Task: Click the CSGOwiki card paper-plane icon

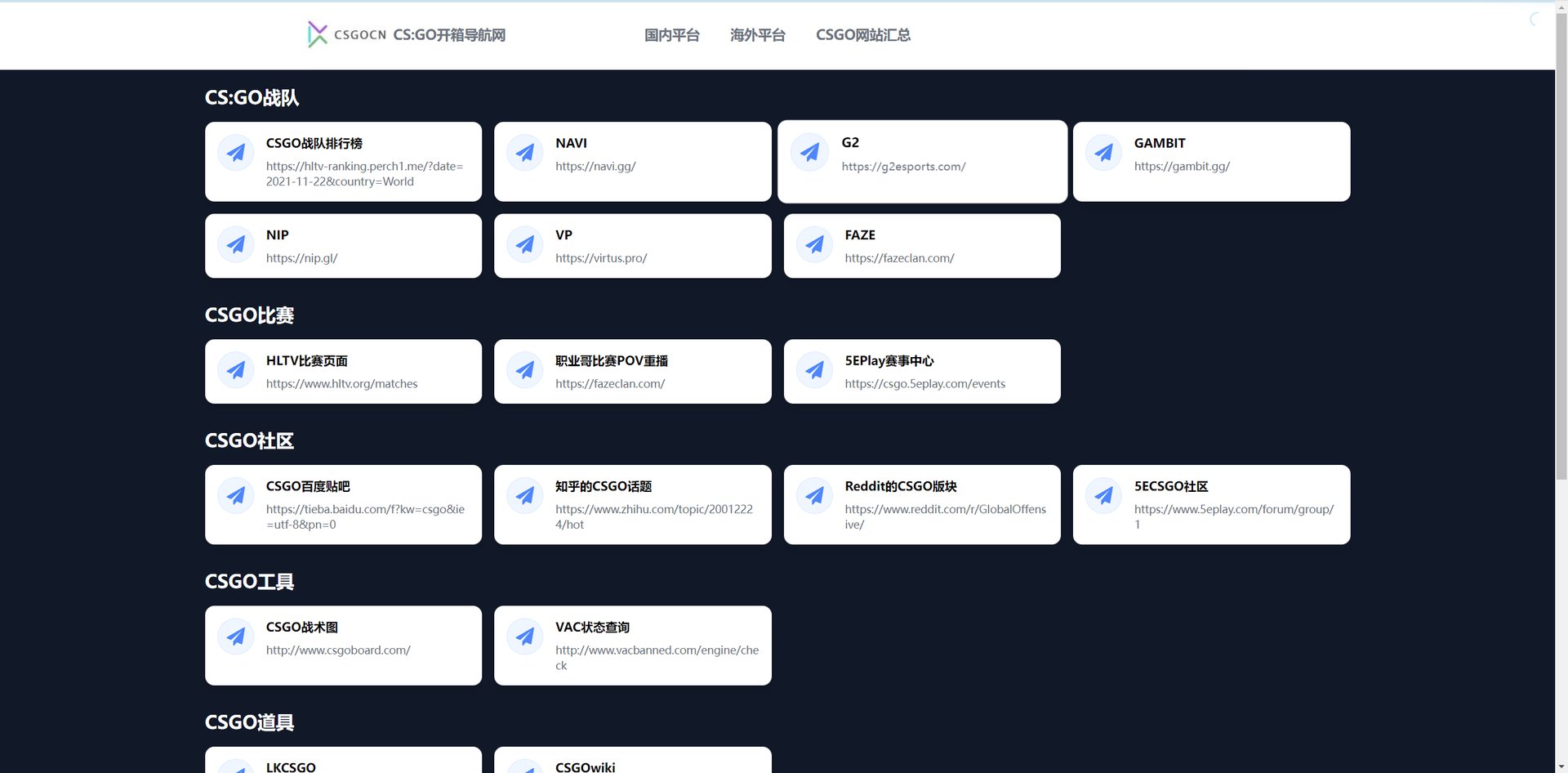Action: coord(525,768)
